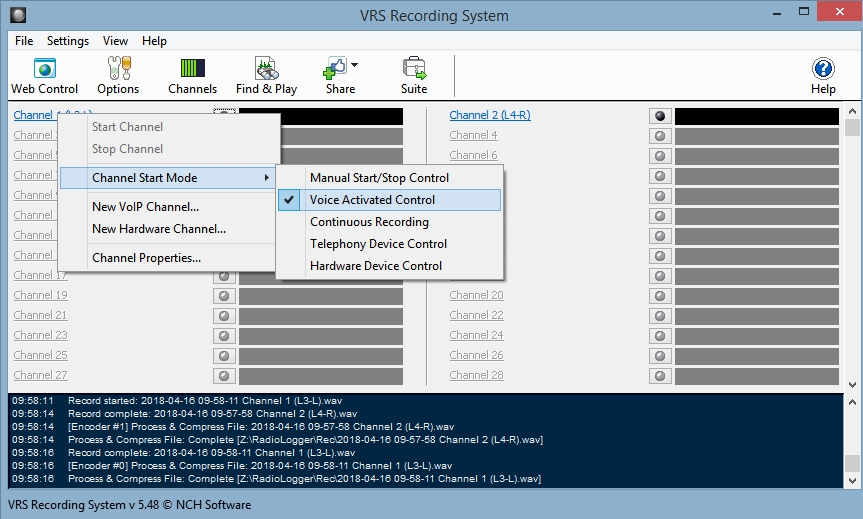Select Hardware Device Control mode
The image size is (863, 519).
point(390,266)
